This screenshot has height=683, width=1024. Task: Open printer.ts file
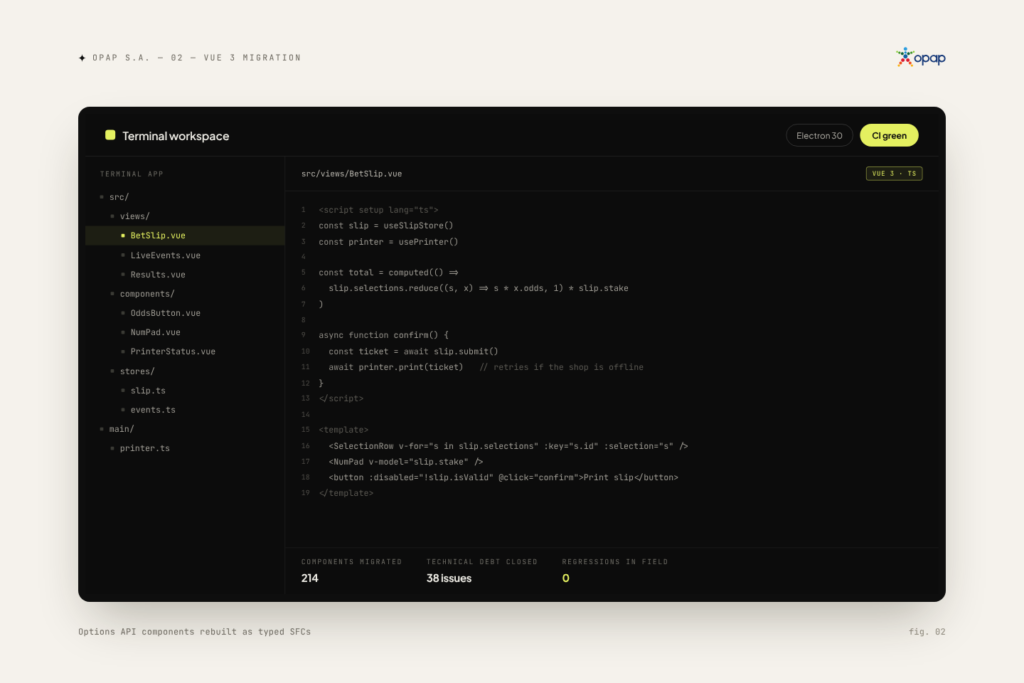point(144,449)
